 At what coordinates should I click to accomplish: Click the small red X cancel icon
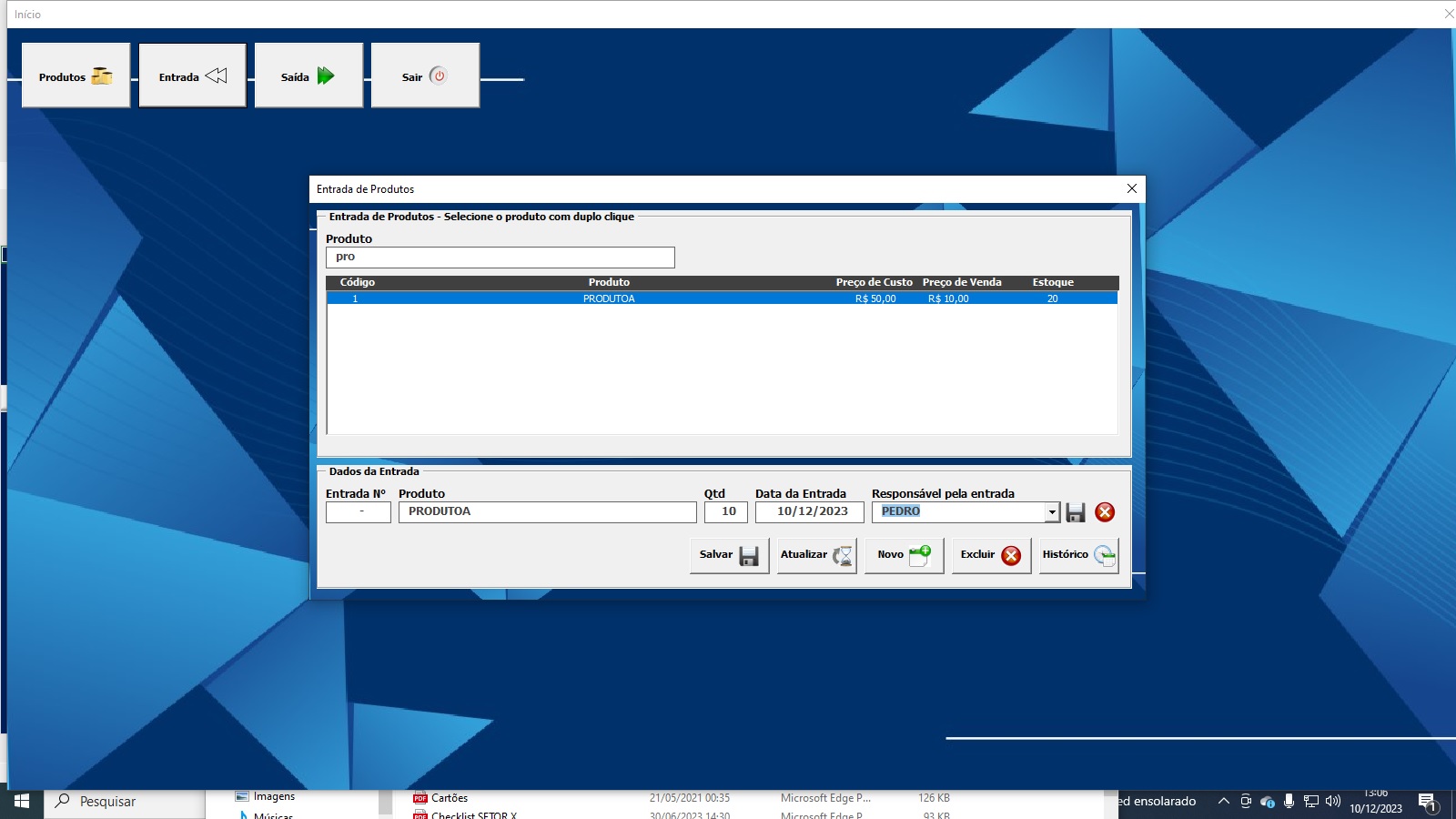click(1105, 512)
